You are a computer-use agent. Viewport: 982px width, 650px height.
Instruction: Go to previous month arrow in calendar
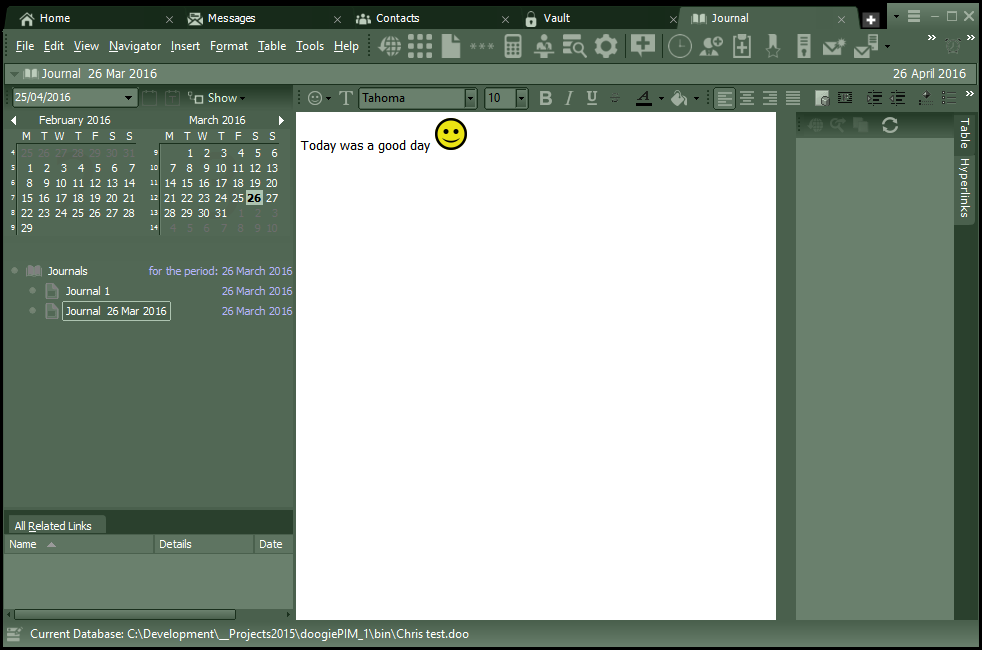tap(14, 120)
